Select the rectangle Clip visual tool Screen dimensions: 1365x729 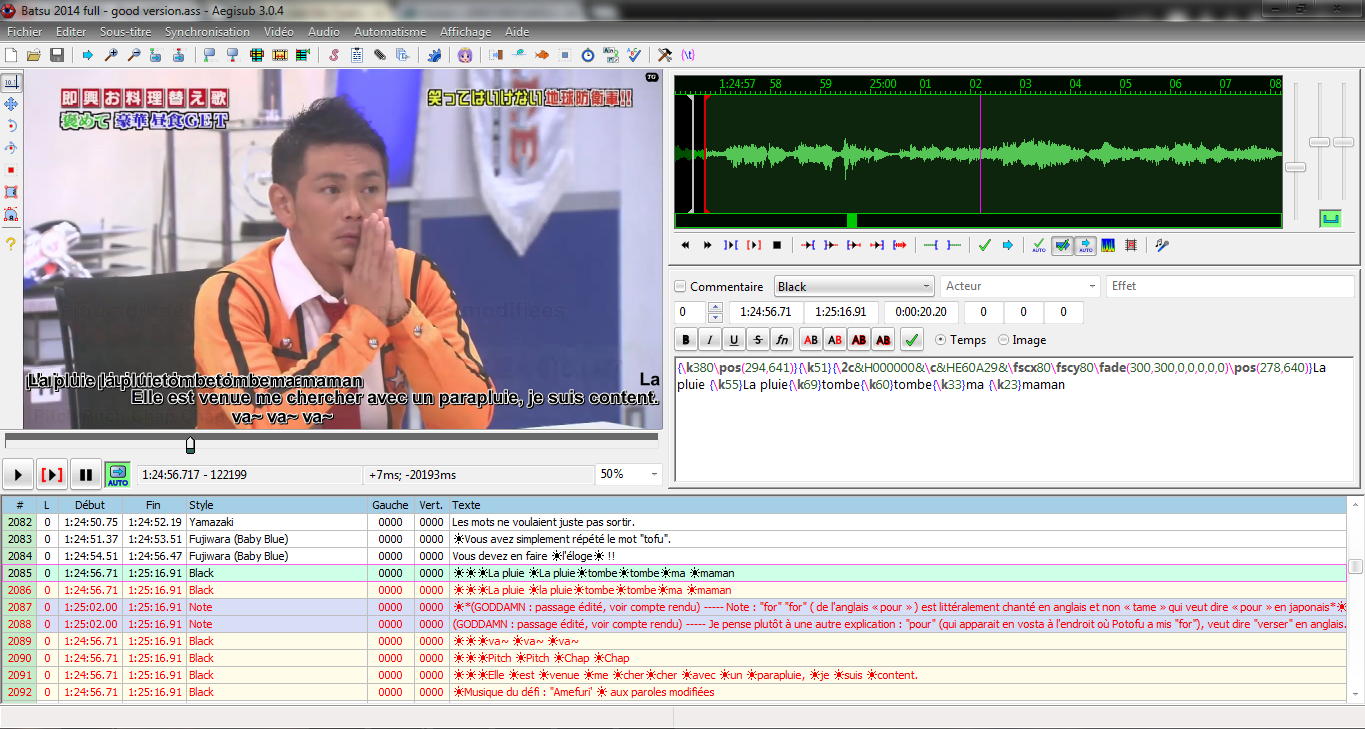(11, 192)
